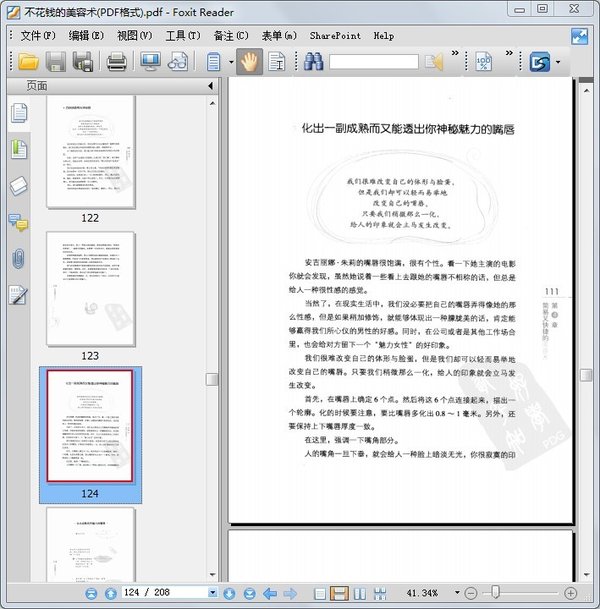
Task: Select the Hand tool
Action: pyautogui.click(x=249, y=61)
